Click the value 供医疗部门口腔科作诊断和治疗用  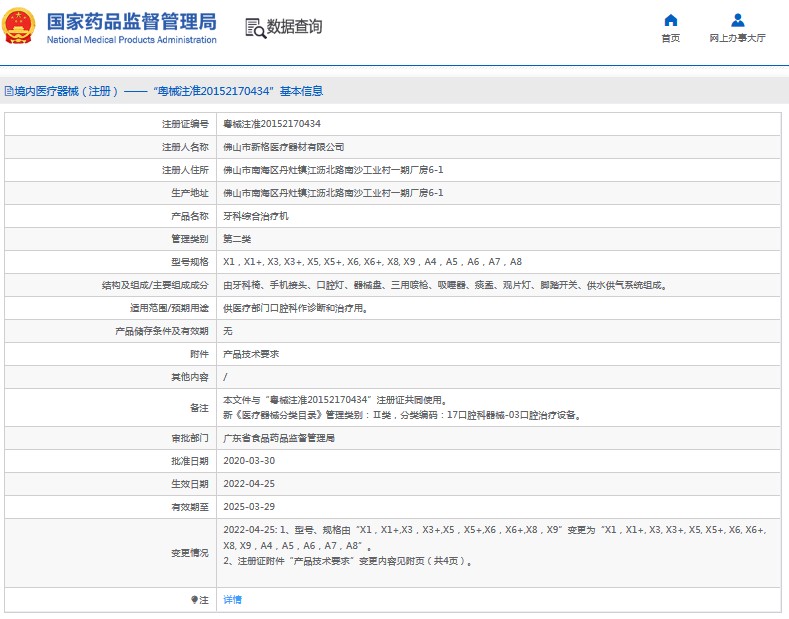click(x=295, y=308)
